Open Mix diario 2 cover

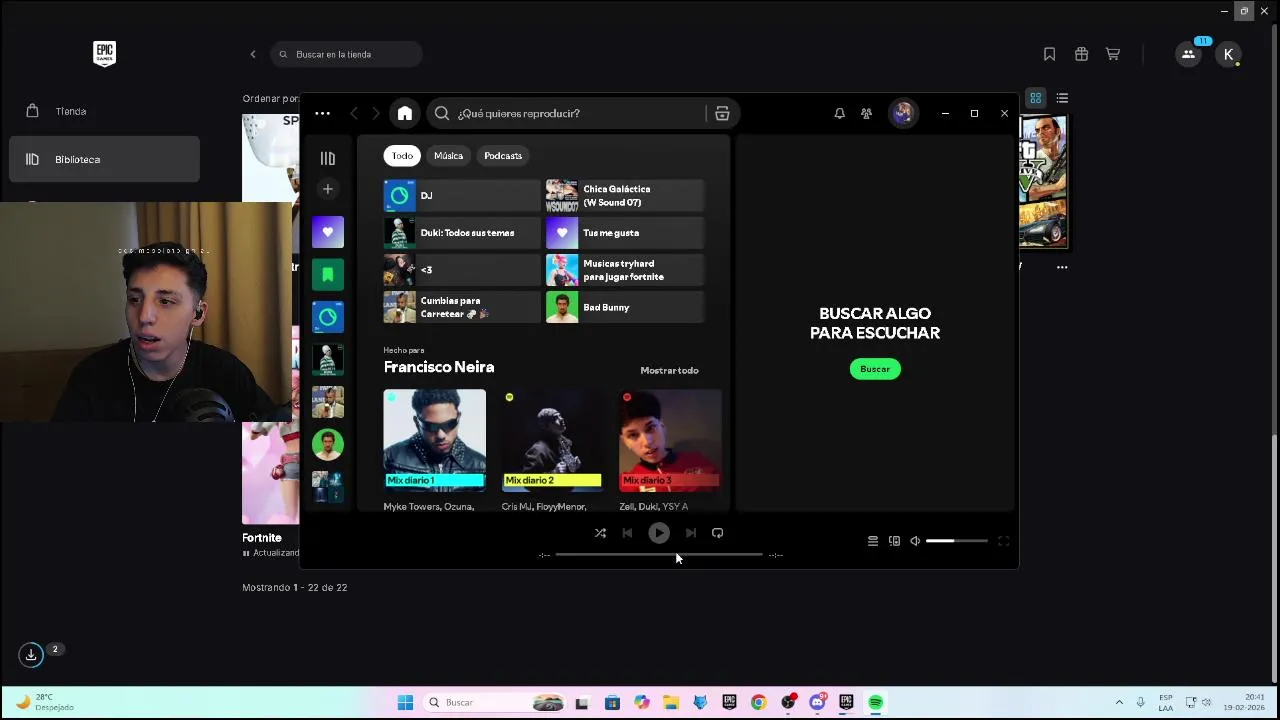[552, 439]
